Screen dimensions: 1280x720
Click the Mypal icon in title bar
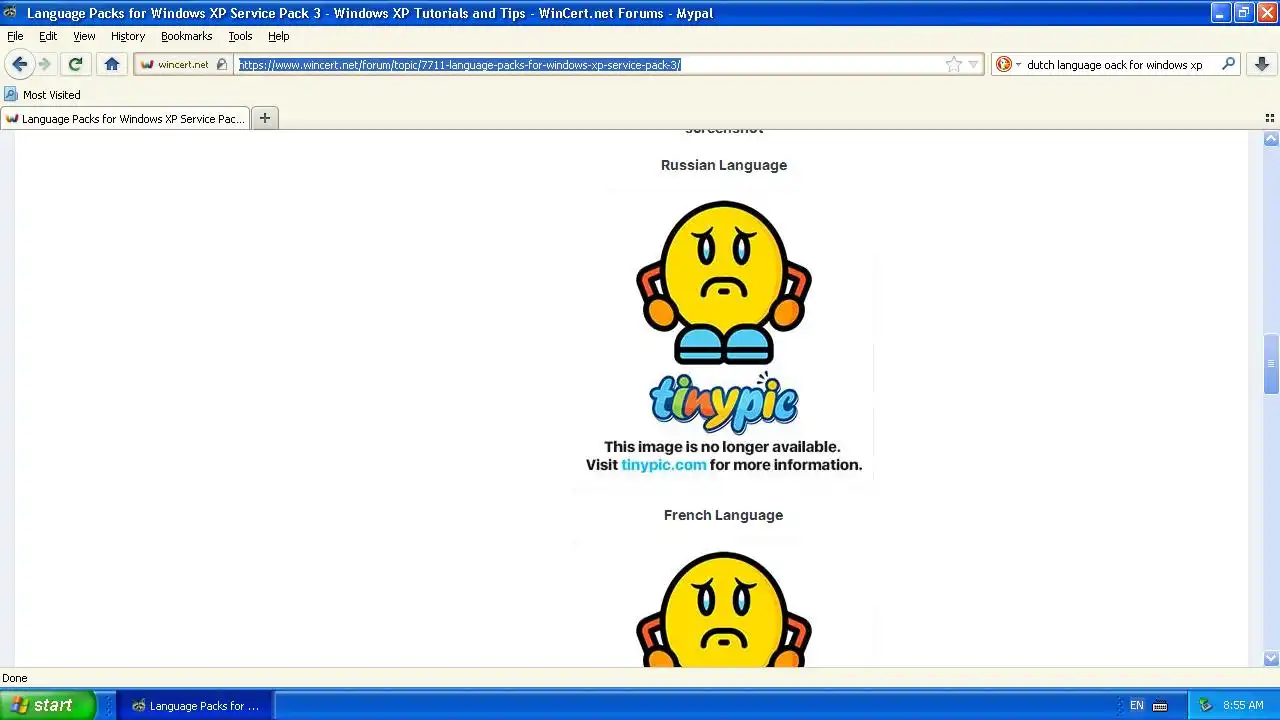click(10, 13)
